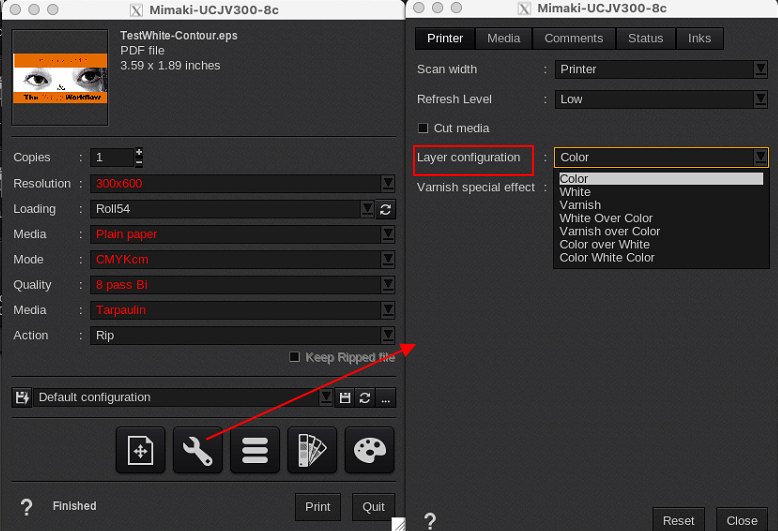Viewport: 778px width, 531px height.
Task: Open the Refresh Level Low dropdown
Action: [x=760, y=99]
